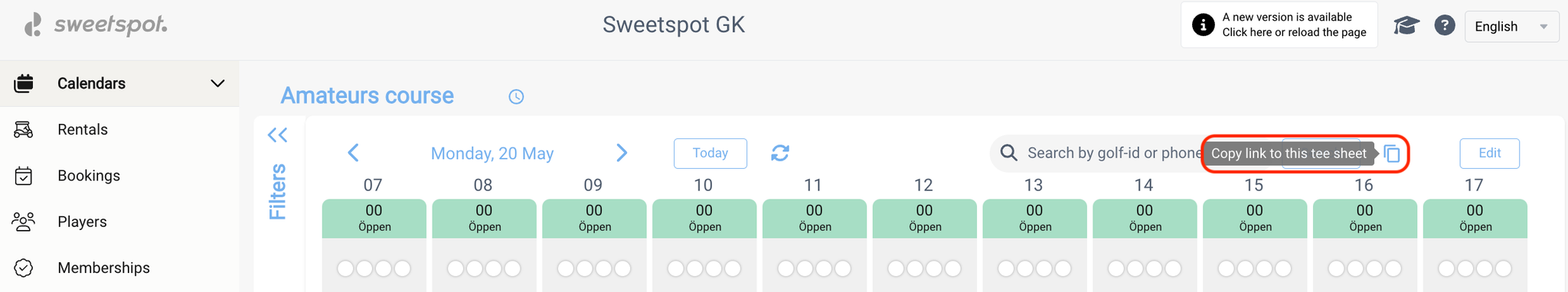Click the clock icon beside Amateurs course
This screenshot has height=292, width=1568.
tap(516, 96)
